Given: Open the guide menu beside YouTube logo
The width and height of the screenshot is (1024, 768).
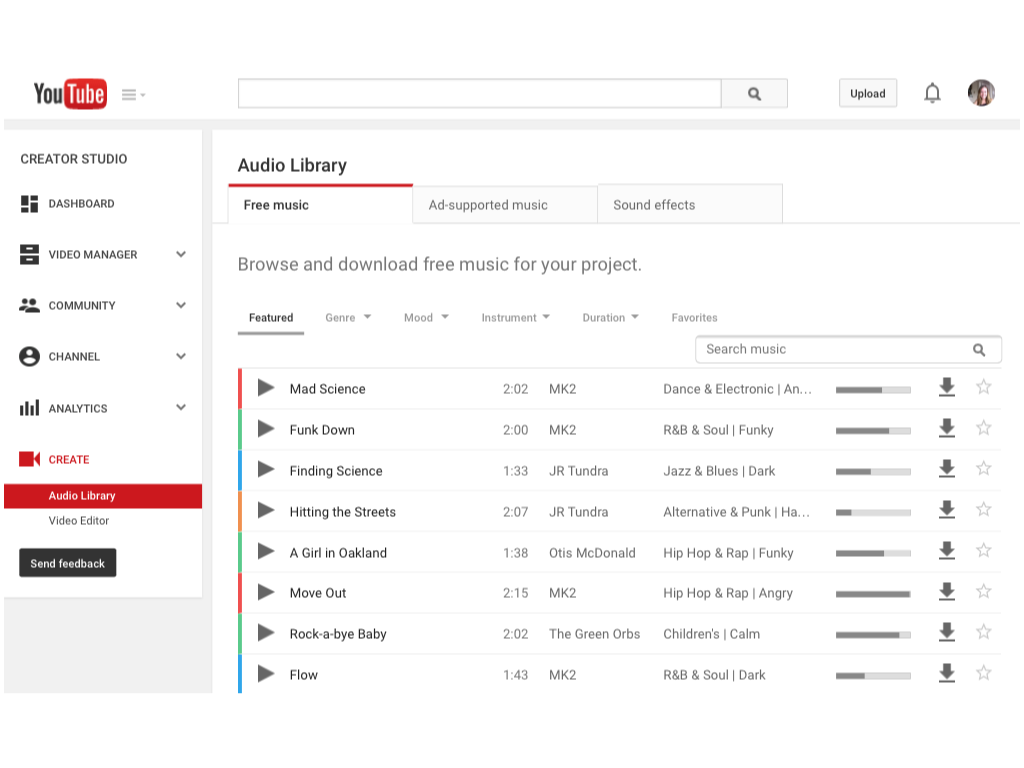Looking at the screenshot, I should click(133, 95).
